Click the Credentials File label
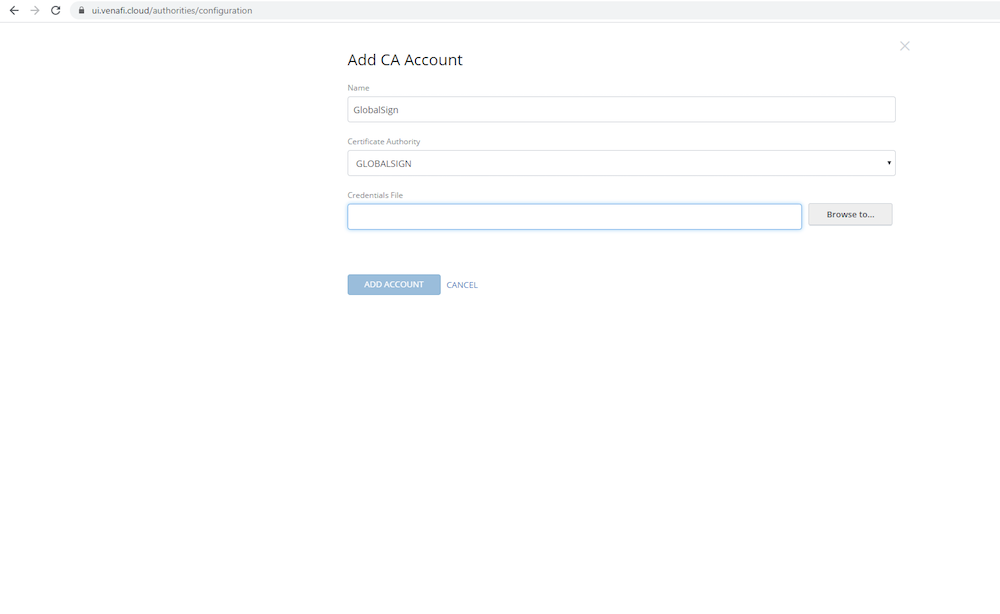1000x614 pixels. pos(375,195)
